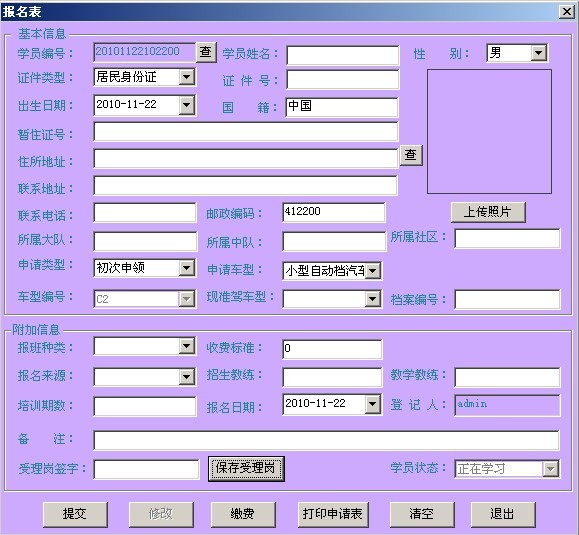Click into 联系电话 input field

[x=145, y=213]
